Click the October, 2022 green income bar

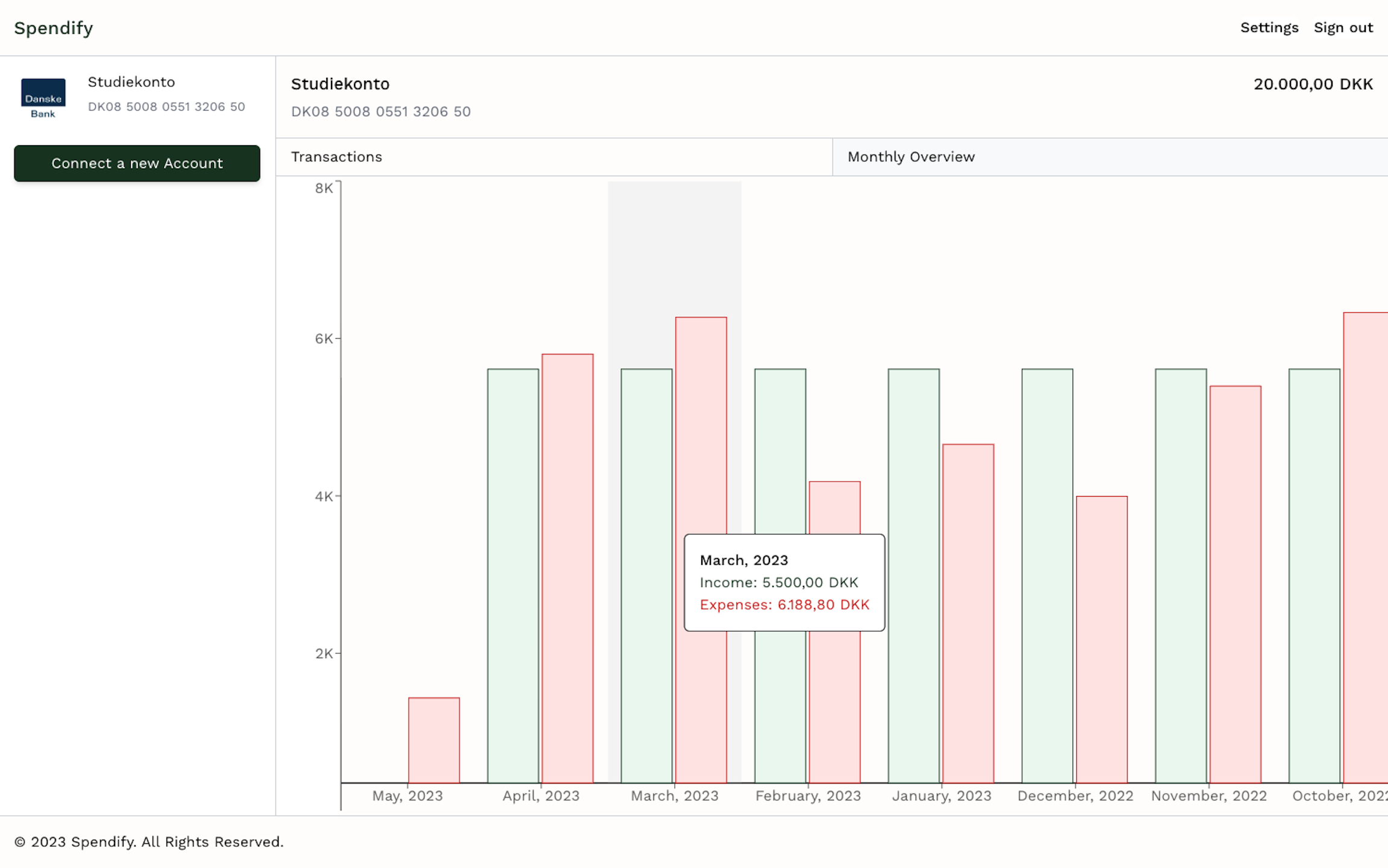point(1314,576)
